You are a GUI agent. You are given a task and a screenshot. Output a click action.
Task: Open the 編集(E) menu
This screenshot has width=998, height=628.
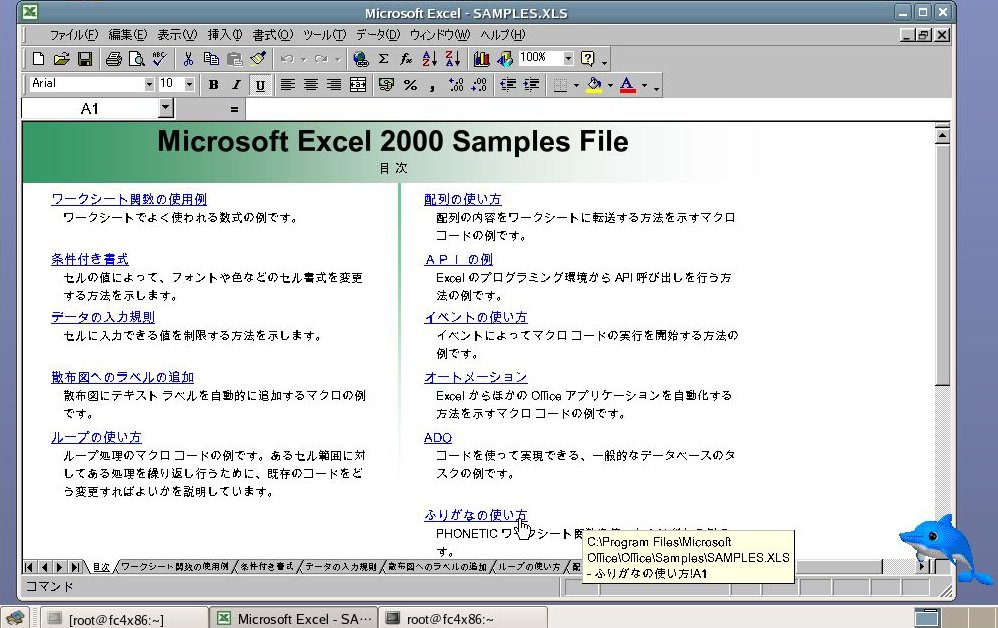(127, 35)
